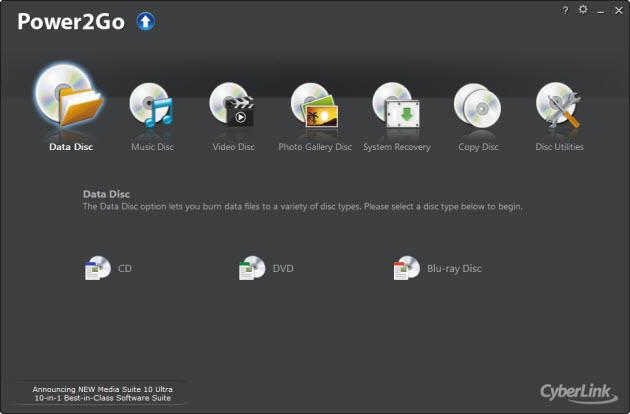Minimize the Power2Go window
Screen dimensions: 630x414
coord(601,11)
